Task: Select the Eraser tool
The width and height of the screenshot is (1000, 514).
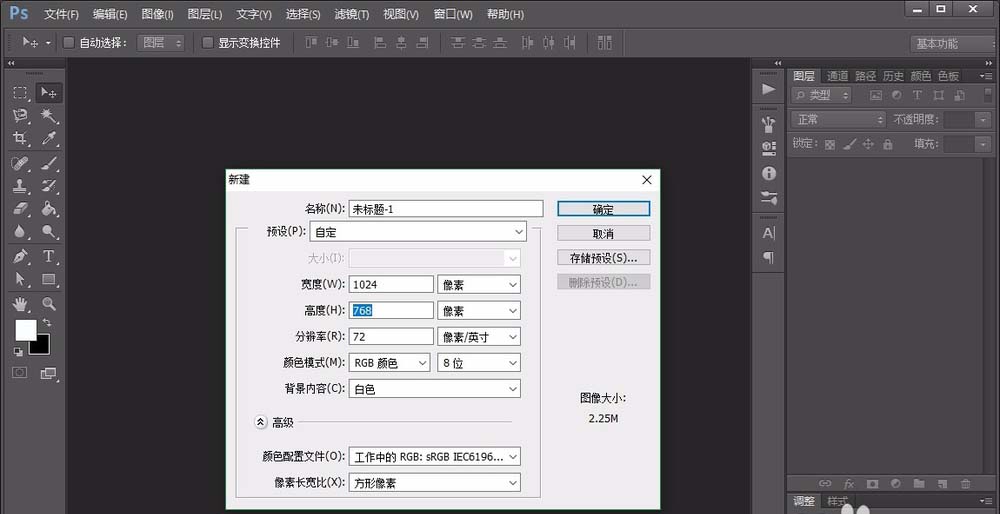Action: [20, 209]
